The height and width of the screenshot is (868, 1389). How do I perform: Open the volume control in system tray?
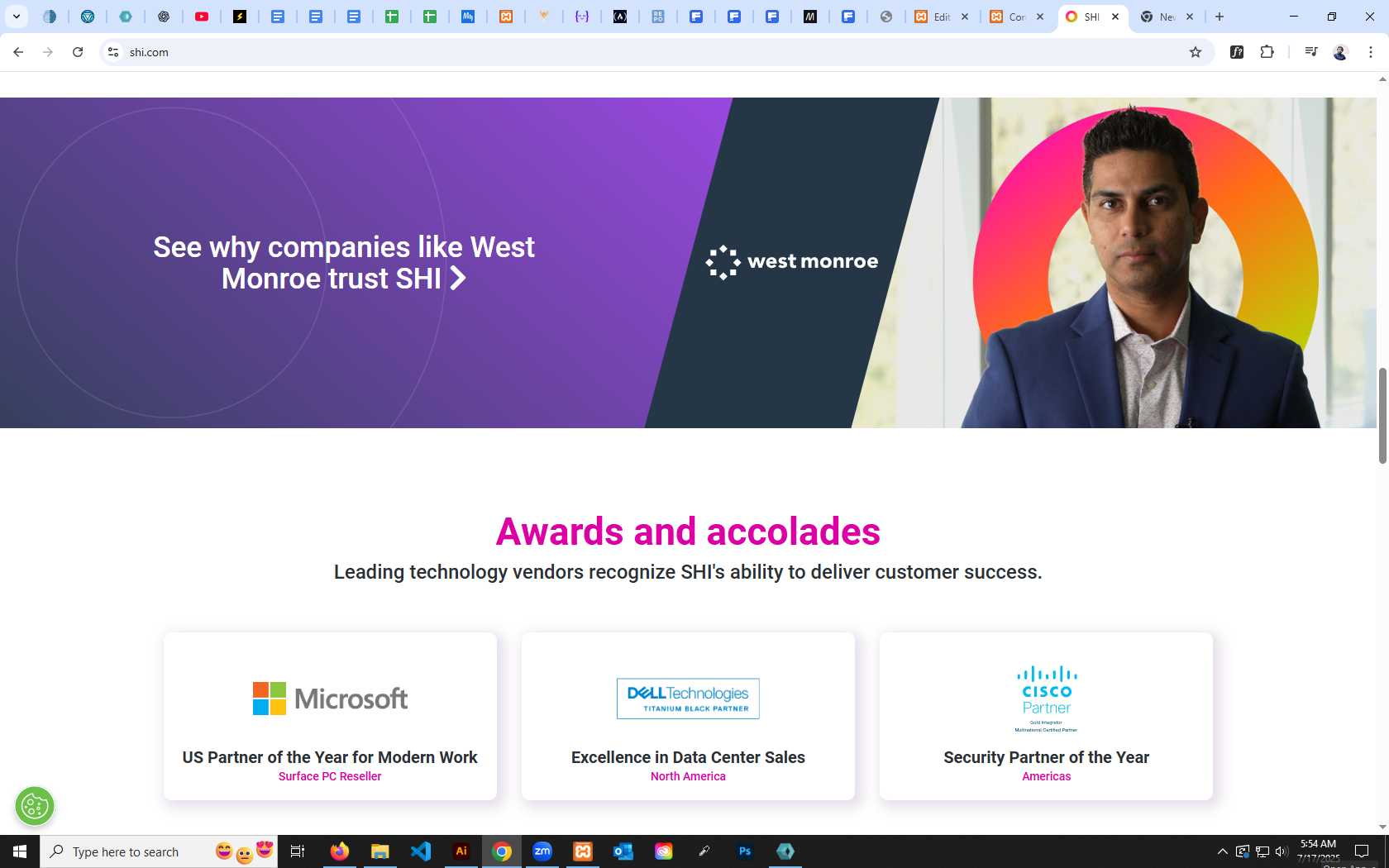click(1282, 851)
